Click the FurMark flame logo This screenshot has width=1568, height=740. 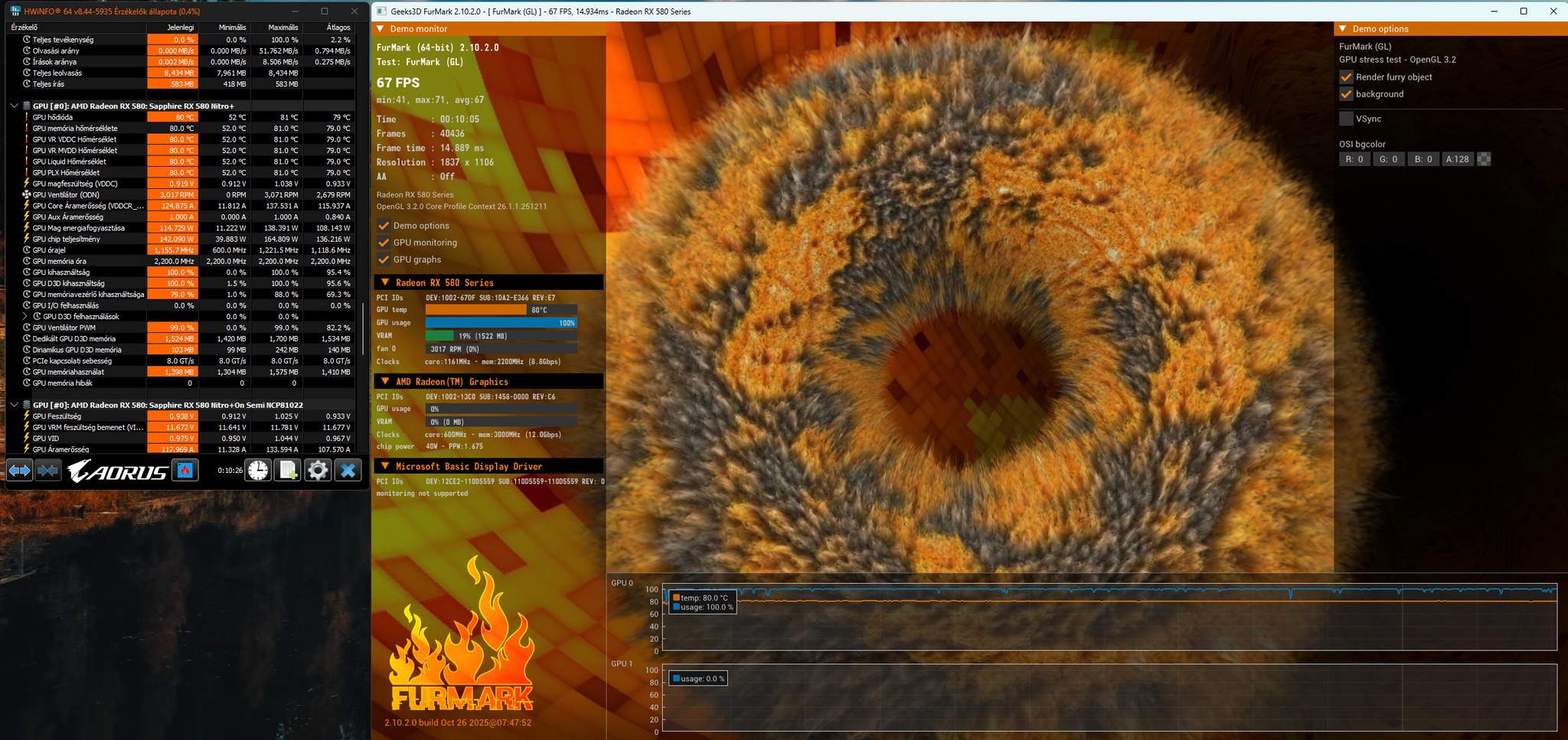(x=460, y=634)
